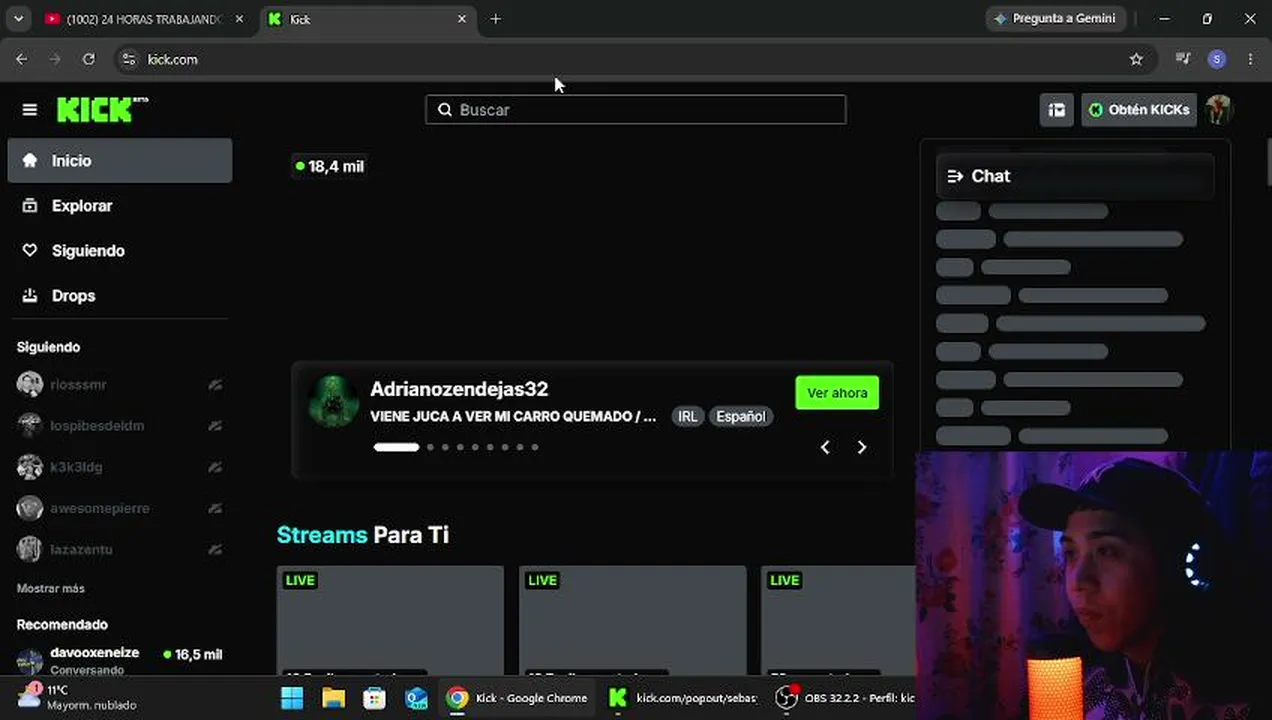Open Microsoft Store from taskbar

point(374,698)
